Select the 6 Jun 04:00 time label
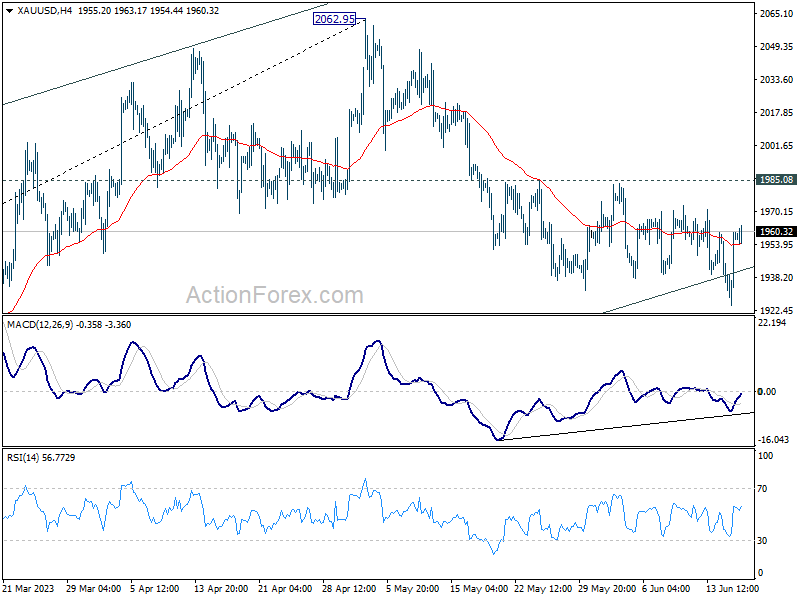 [666, 589]
